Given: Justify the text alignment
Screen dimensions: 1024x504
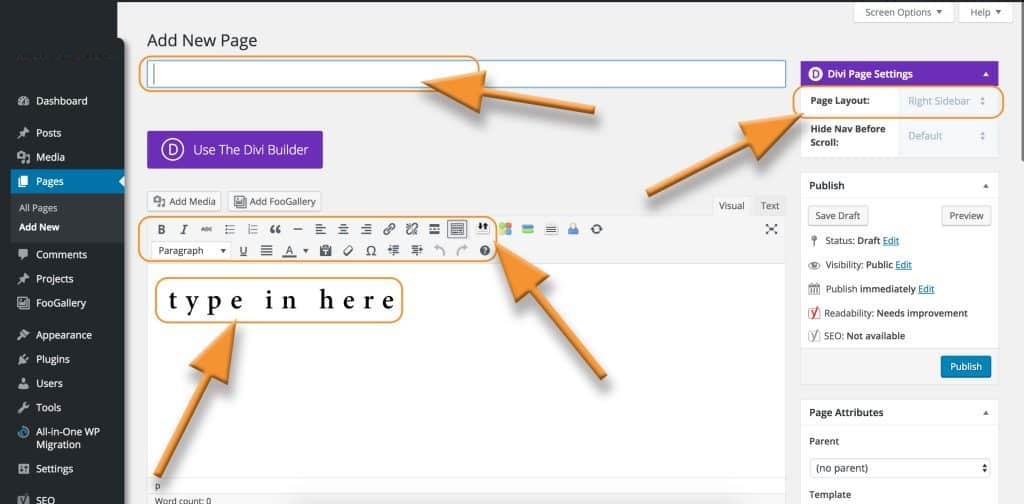Looking at the screenshot, I should click(266, 251).
